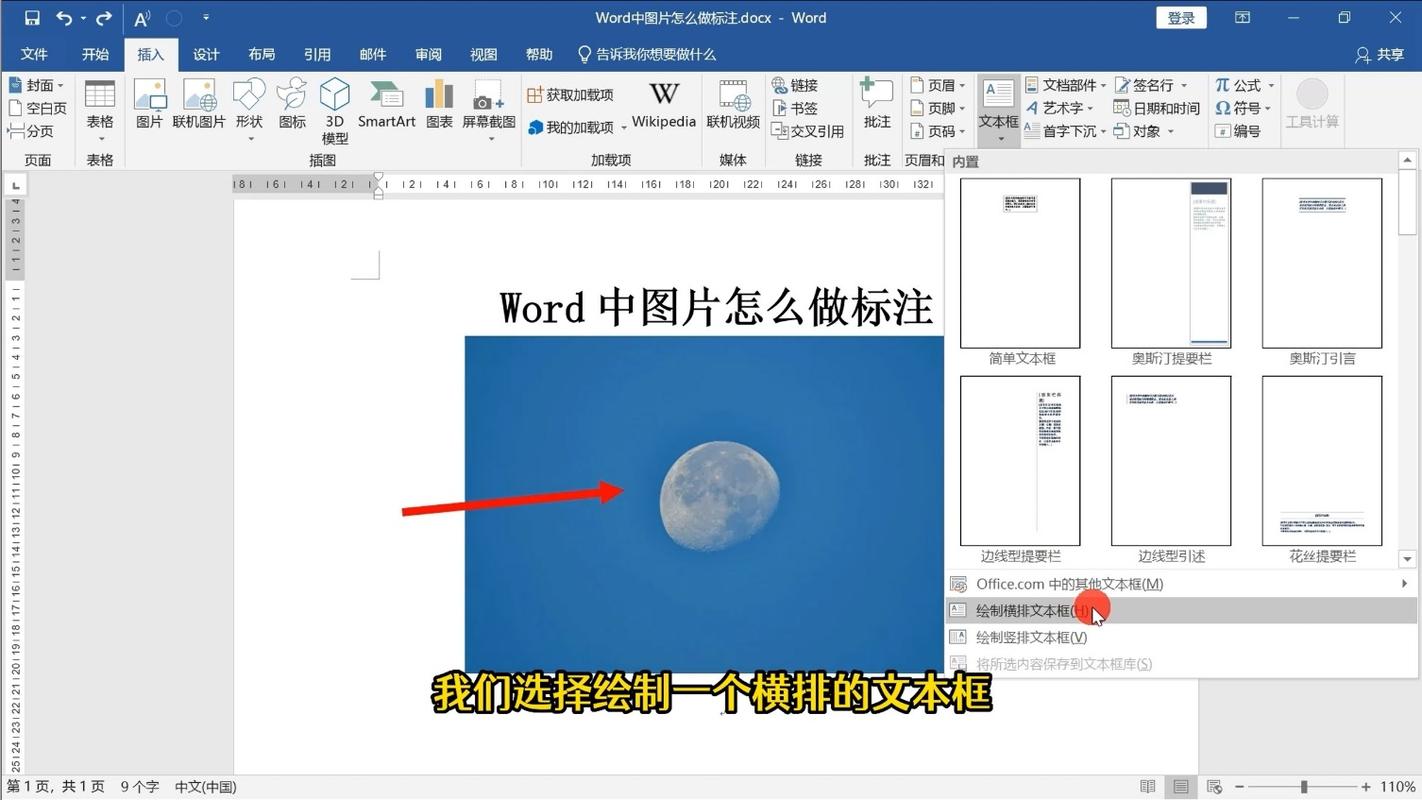The width and height of the screenshot is (1422, 800).
Task: Click the 公式 equation button
Action: [1245, 85]
